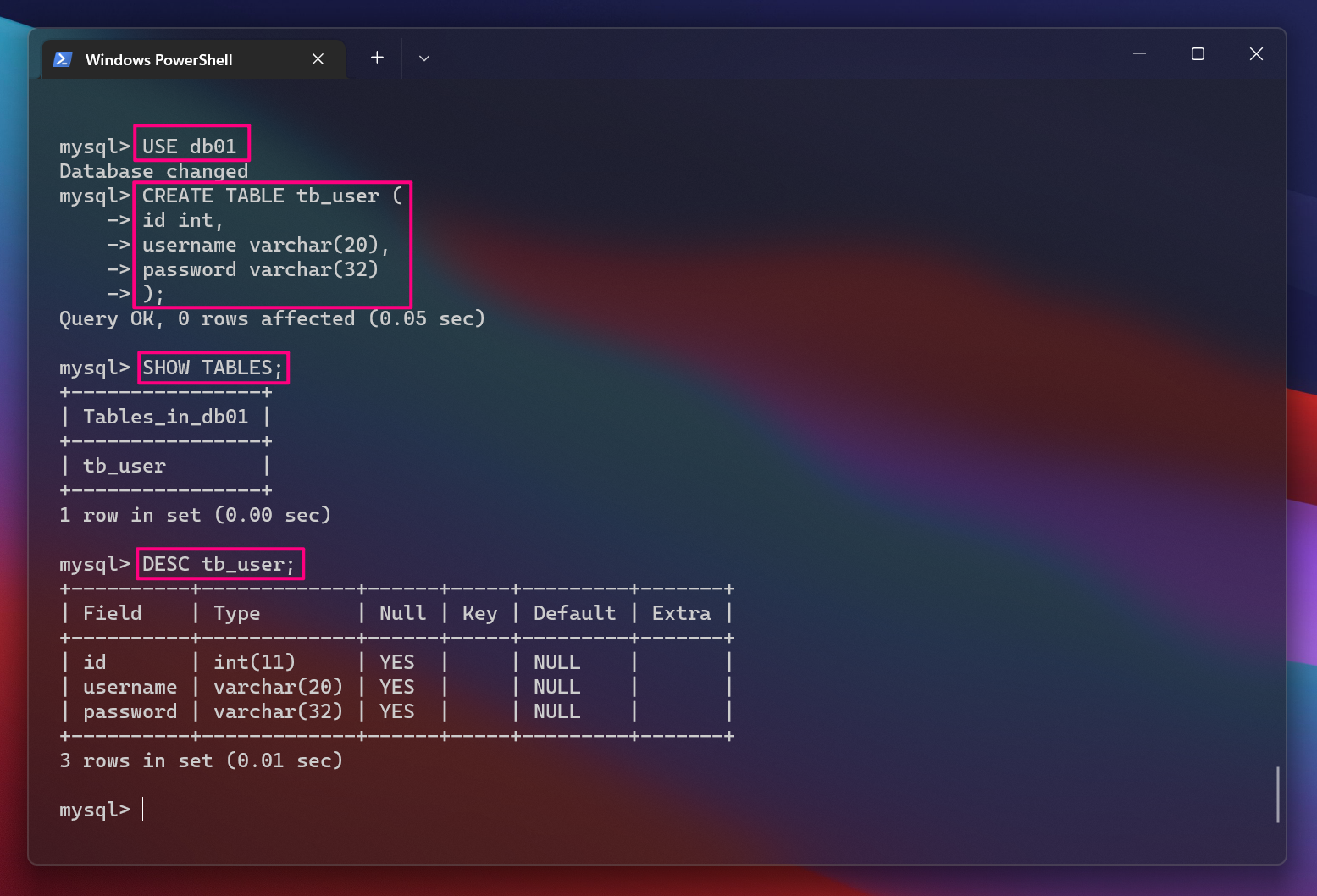Click the varchar(32) type in password row
The width and height of the screenshot is (1317, 896).
pos(278,711)
